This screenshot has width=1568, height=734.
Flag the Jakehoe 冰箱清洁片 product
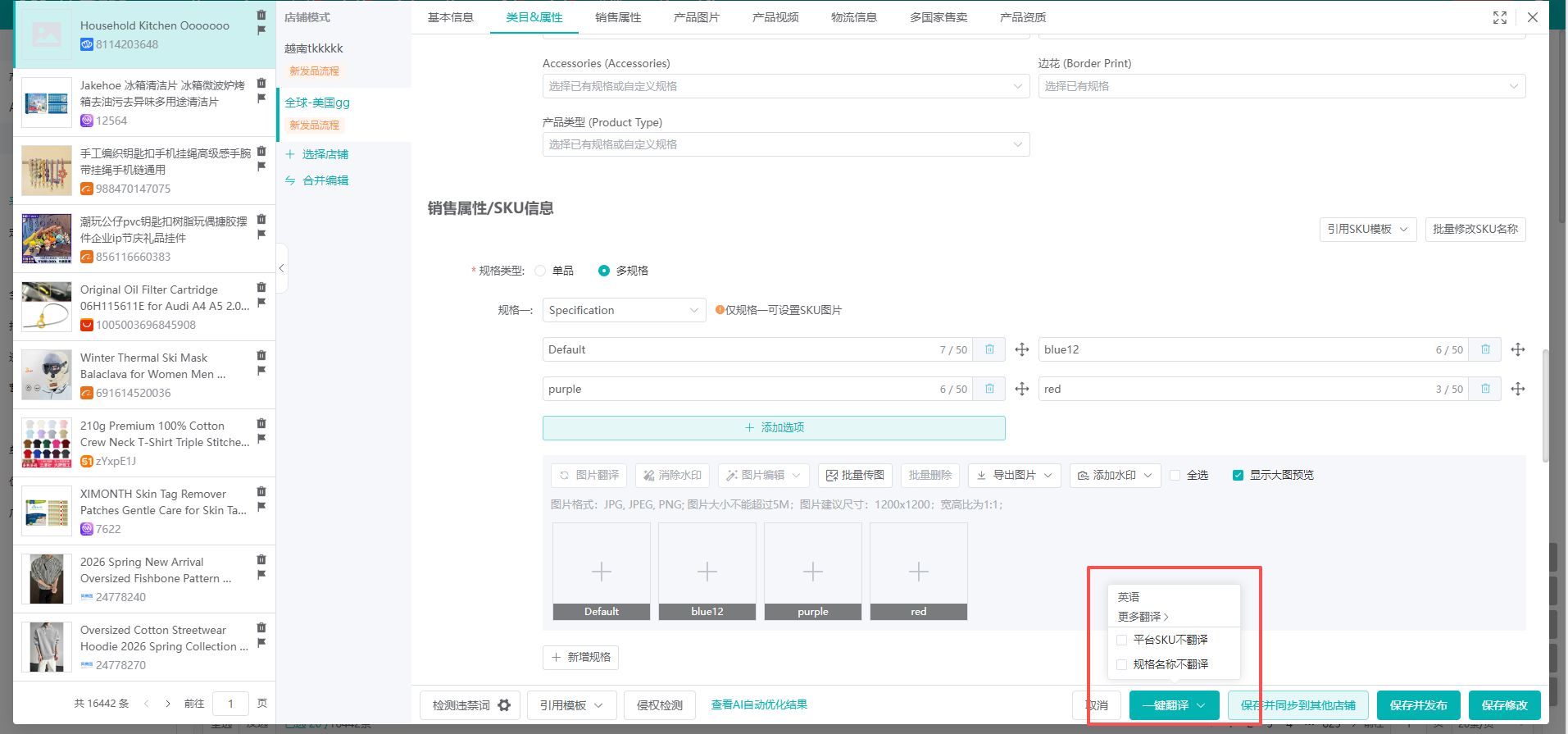point(261,98)
